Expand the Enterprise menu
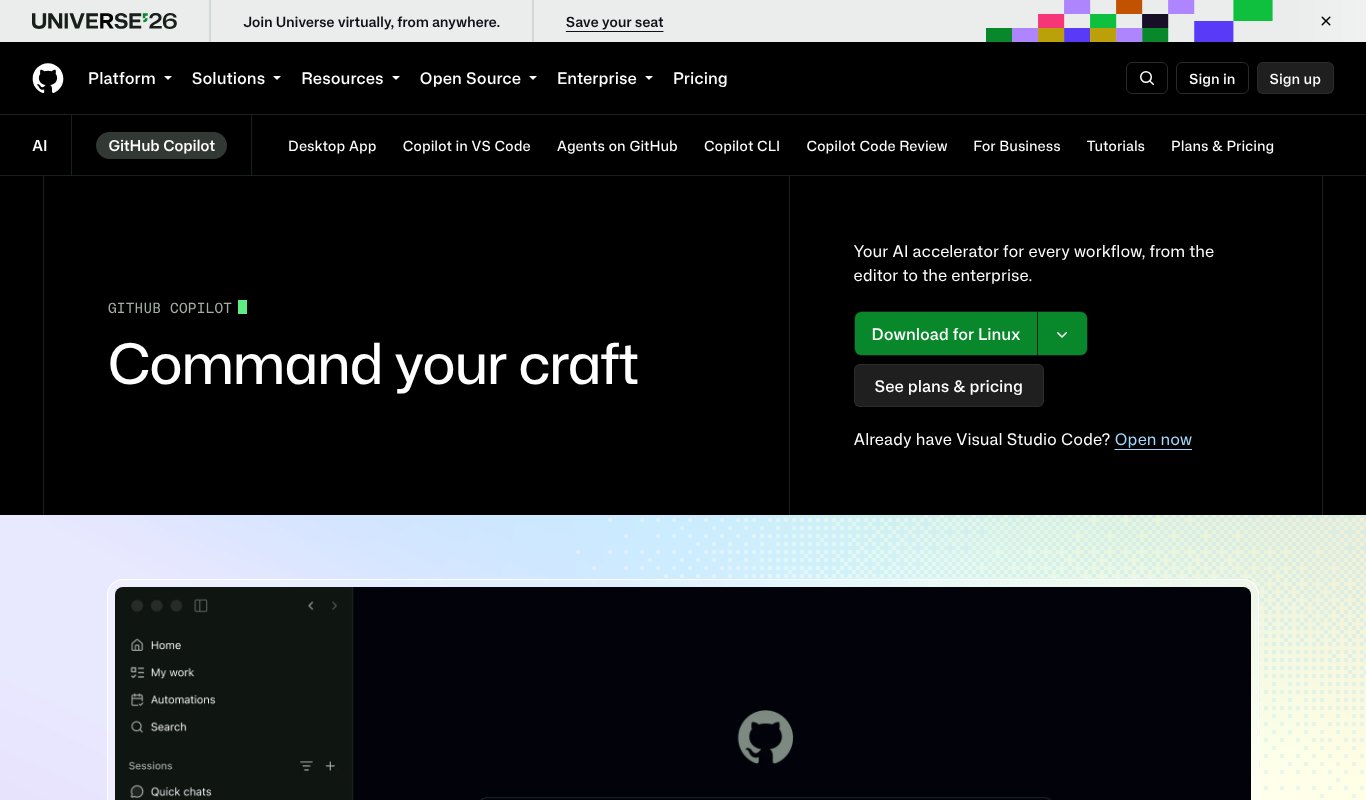1366x800 pixels. [x=605, y=78]
